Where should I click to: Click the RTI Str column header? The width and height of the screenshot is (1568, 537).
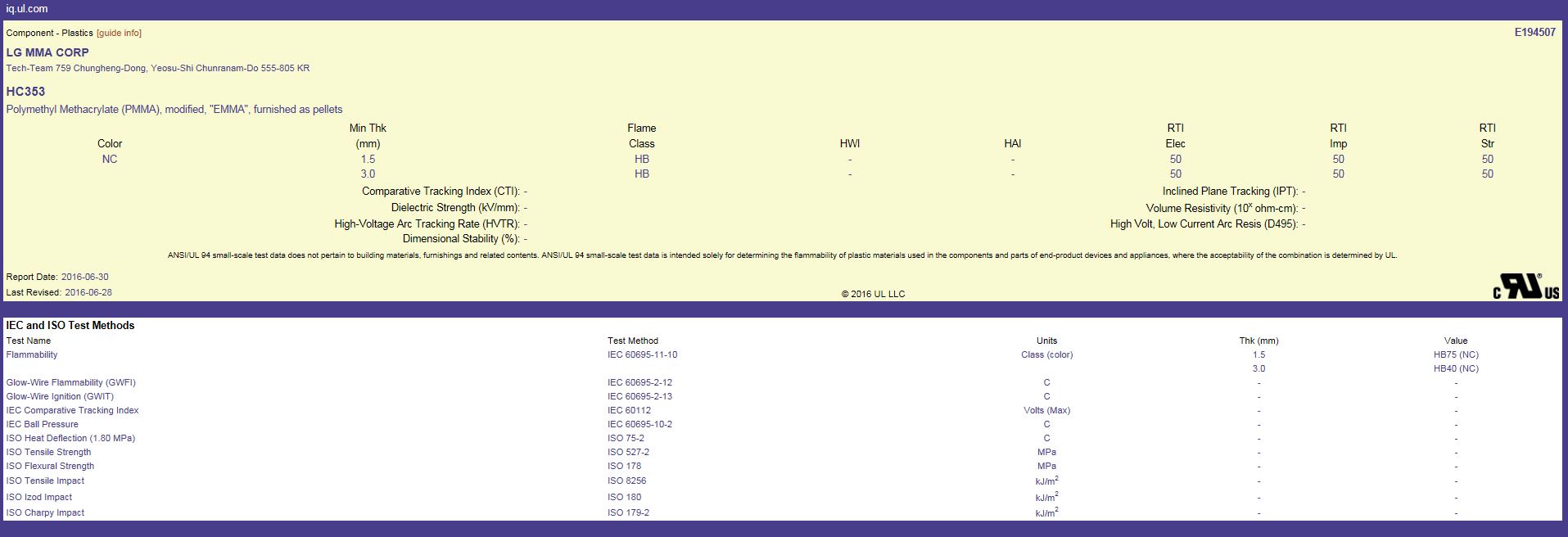[x=1488, y=136]
